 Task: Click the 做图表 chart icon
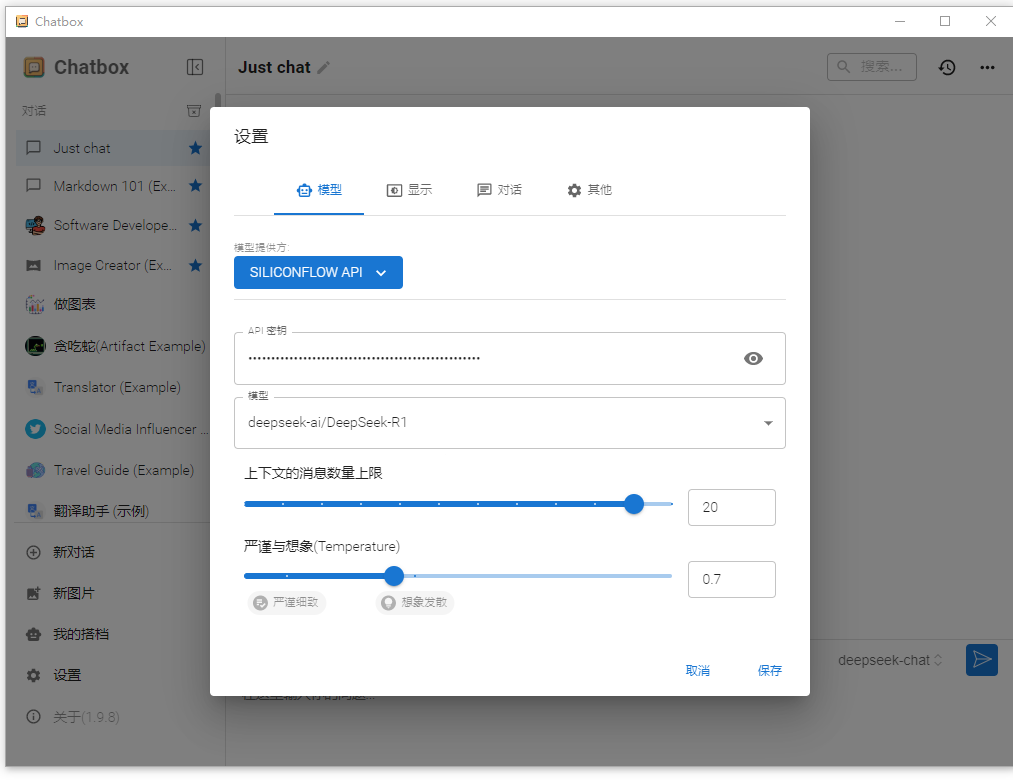click(34, 304)
